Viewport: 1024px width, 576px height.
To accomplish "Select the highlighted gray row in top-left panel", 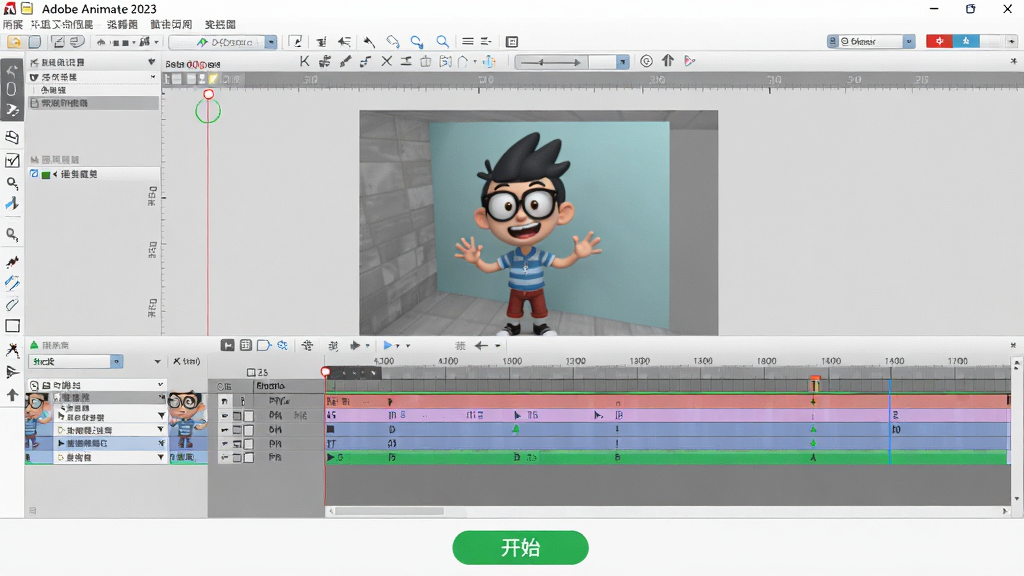I will tap(94, 103).
